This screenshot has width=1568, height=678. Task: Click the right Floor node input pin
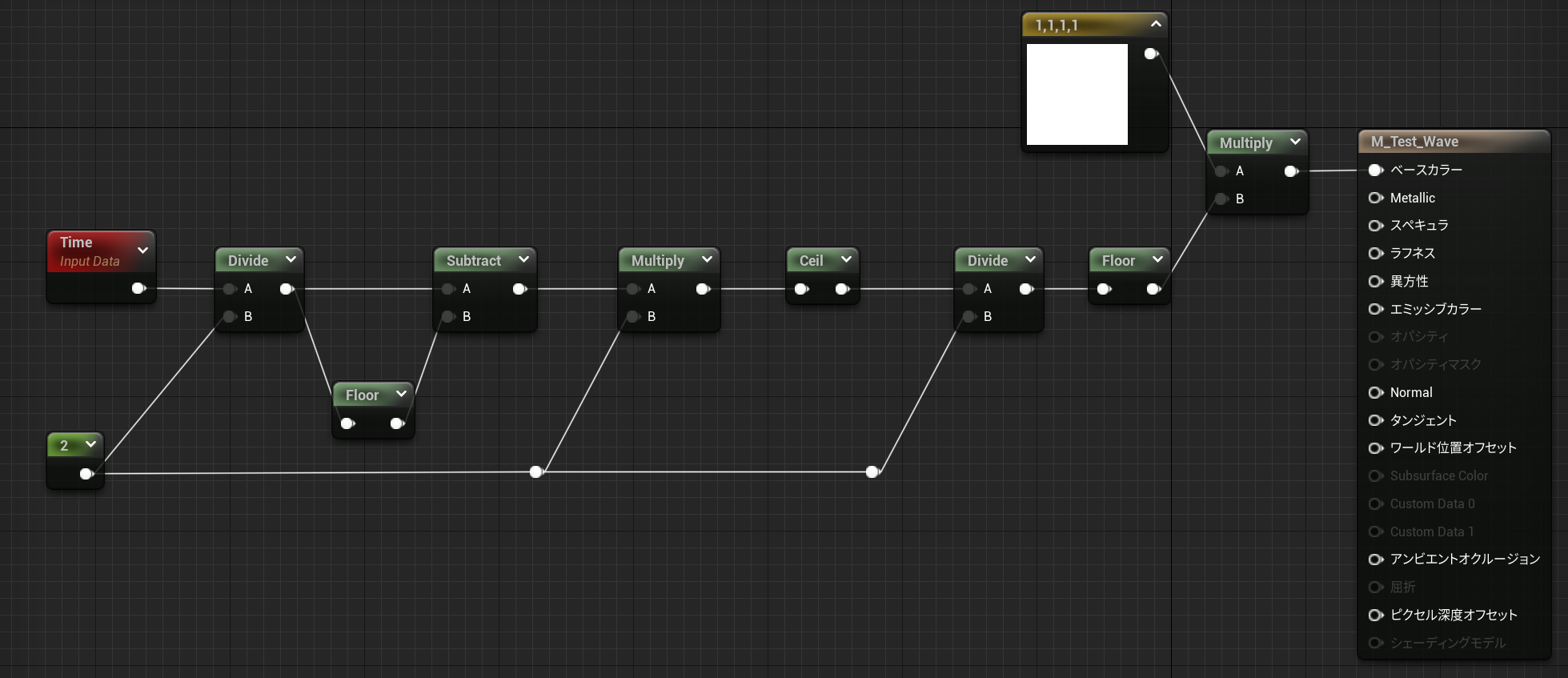tap(1104, 289)
